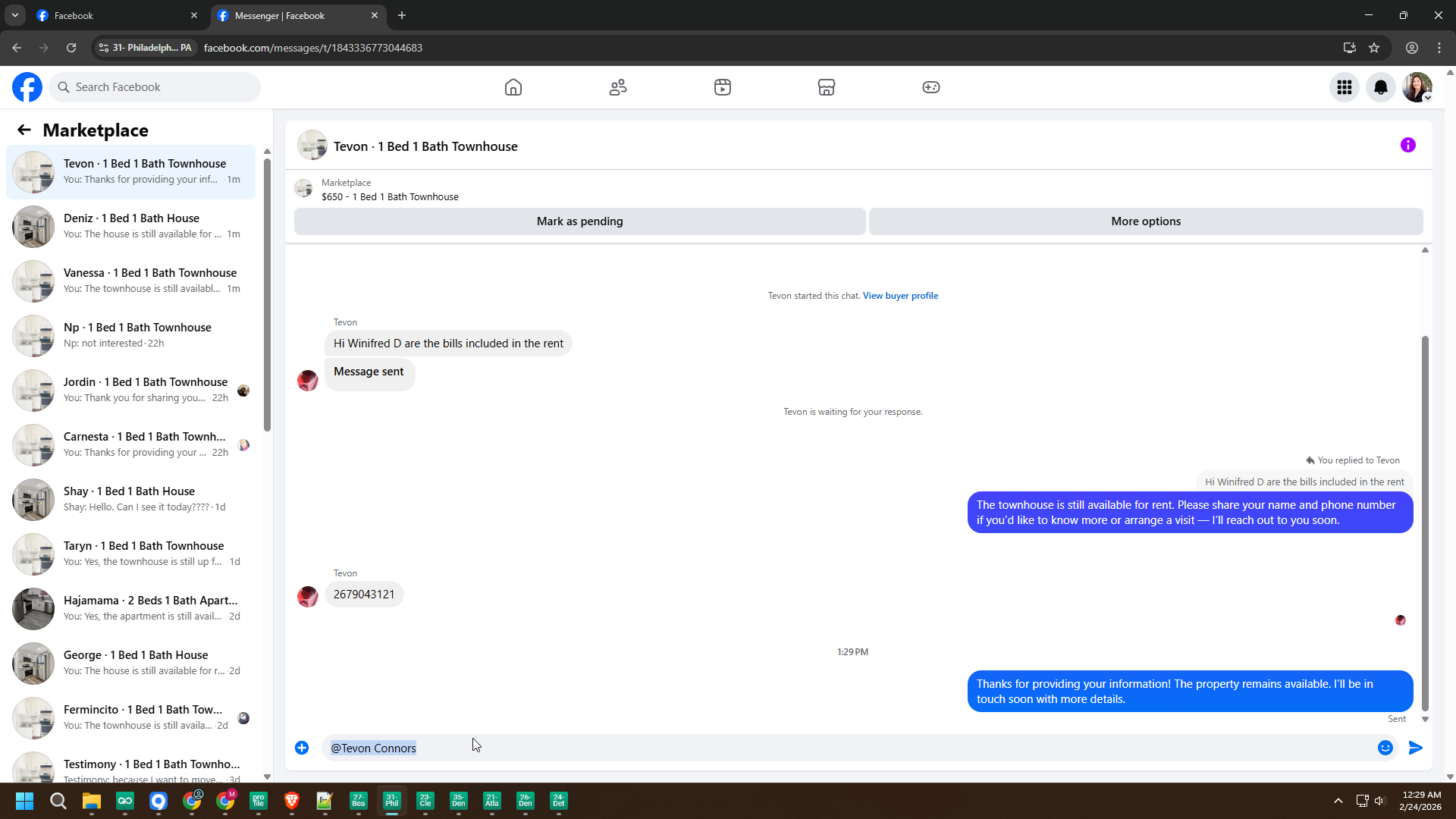Open the View buyer profile link
Image resolution: width=1456 pixels, height=819 pixels.
pos(900,296)
